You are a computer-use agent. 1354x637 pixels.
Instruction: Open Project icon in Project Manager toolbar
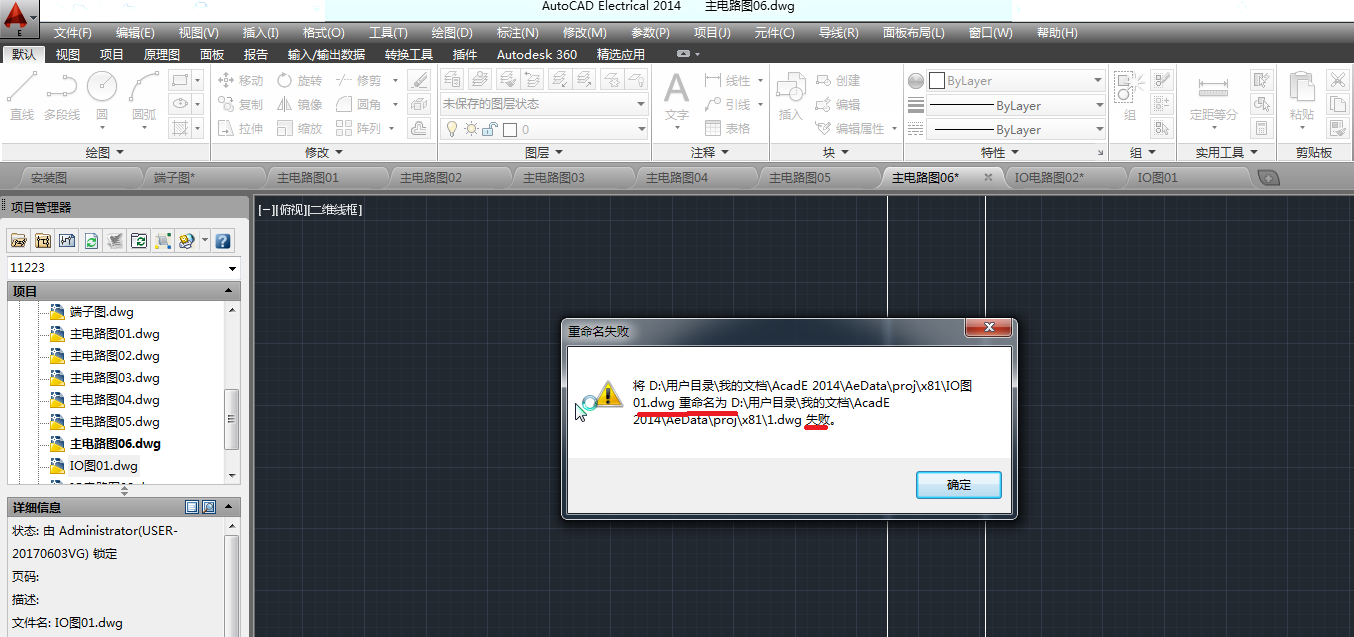click(x=18, y=241)
